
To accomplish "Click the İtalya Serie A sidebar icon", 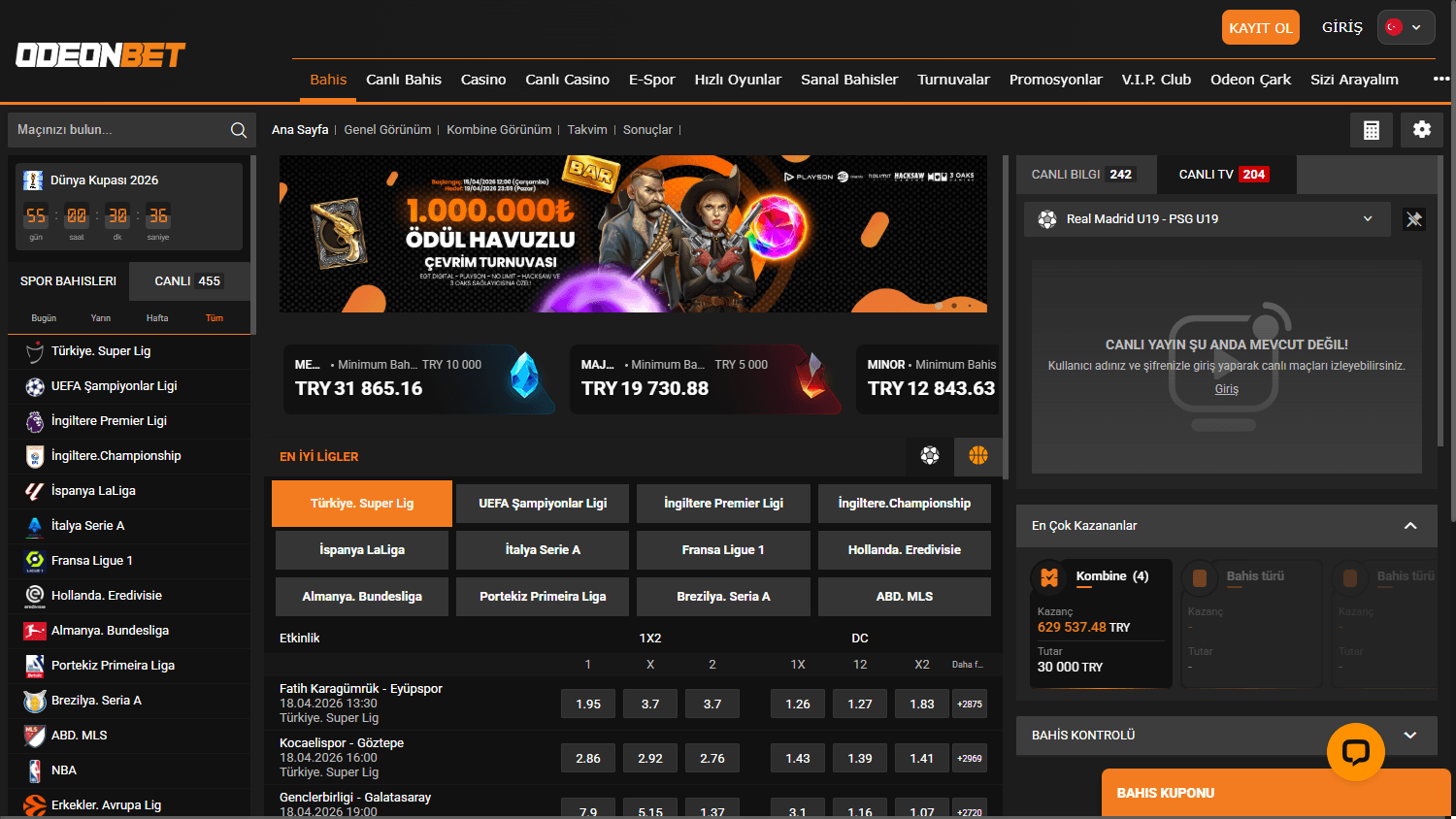I will click(35, 526).
